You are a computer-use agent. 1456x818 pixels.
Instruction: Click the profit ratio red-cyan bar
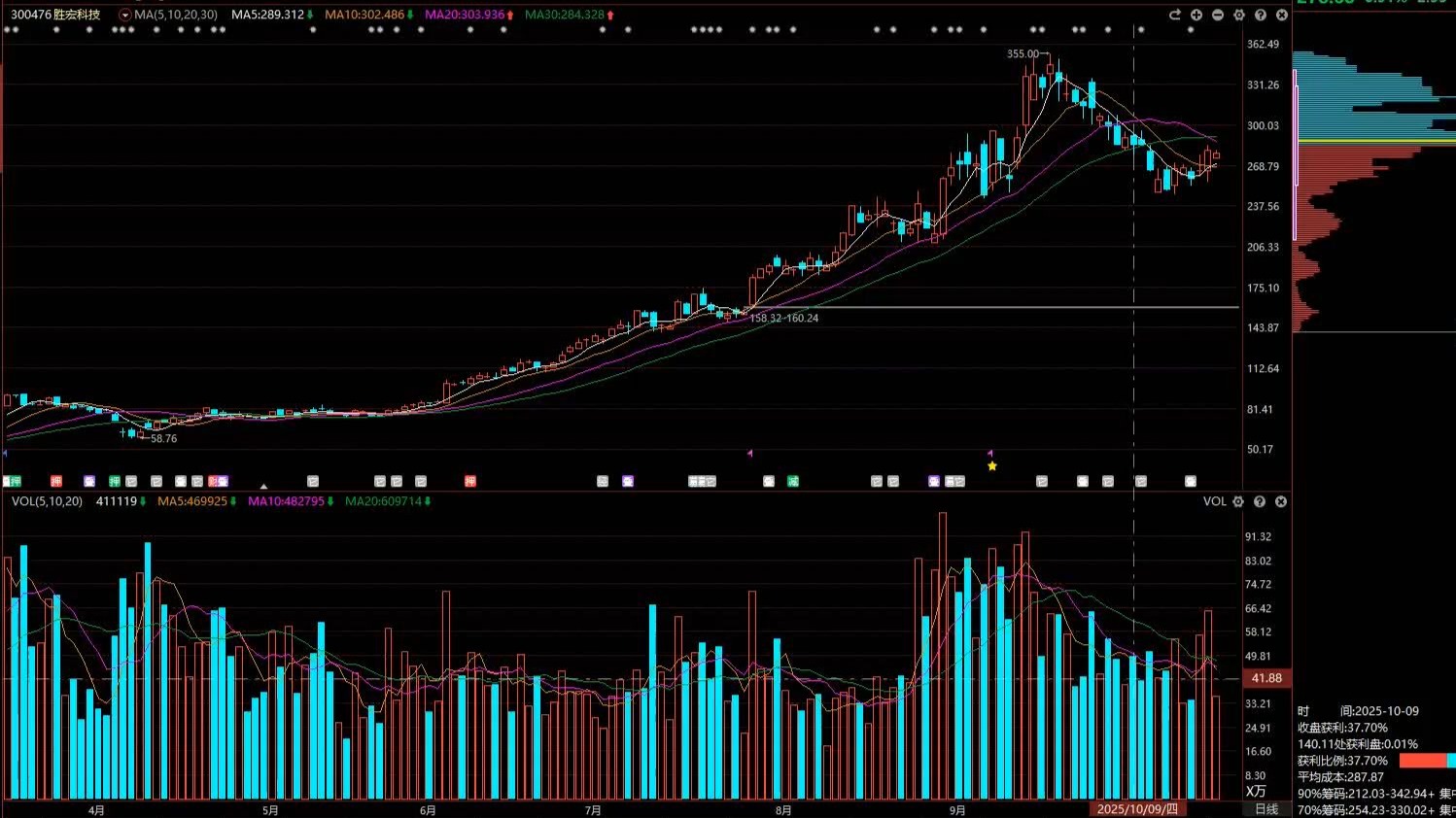pos(1426,761)
